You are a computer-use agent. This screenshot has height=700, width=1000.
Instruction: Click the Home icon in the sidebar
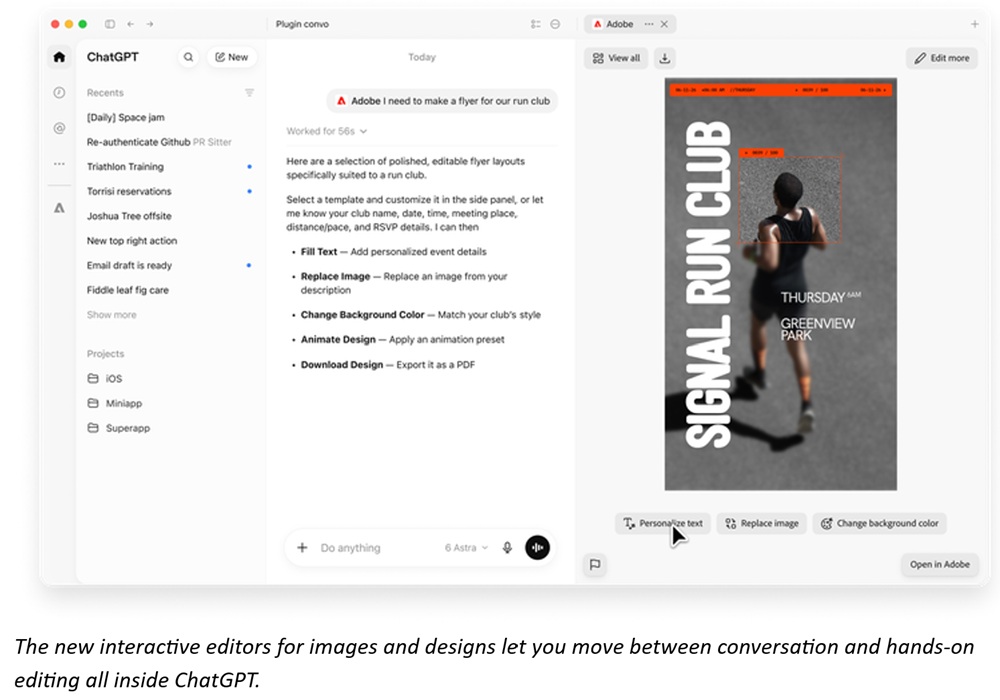coord(59,57)
